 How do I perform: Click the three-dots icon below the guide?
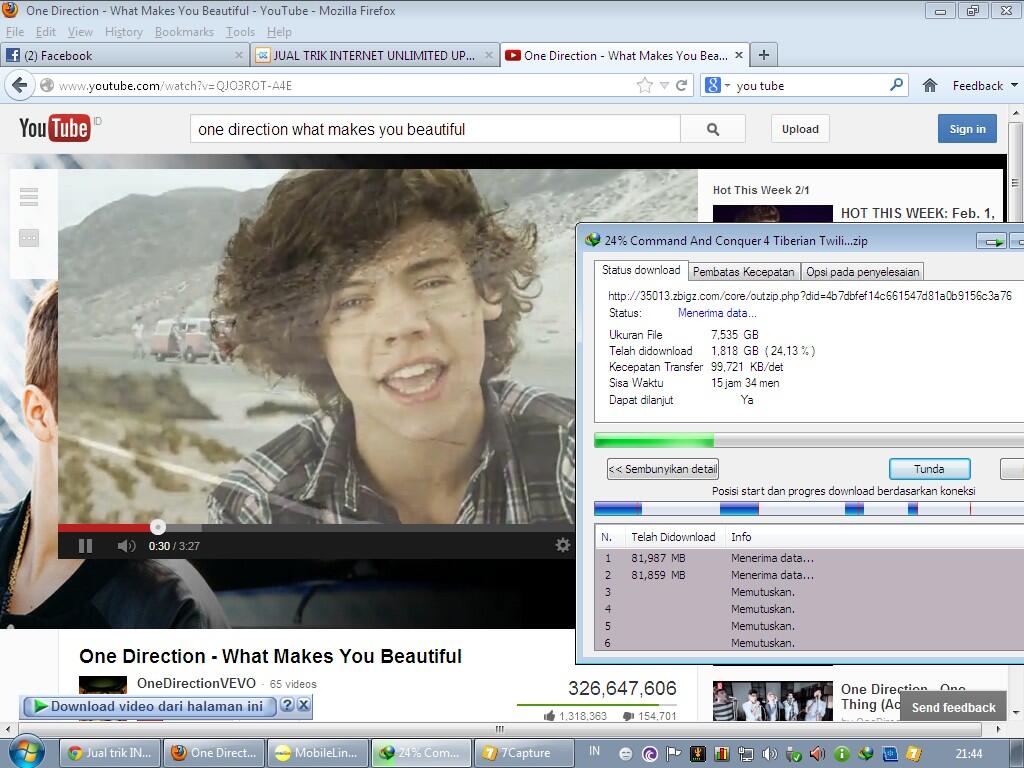click(29, 238)
